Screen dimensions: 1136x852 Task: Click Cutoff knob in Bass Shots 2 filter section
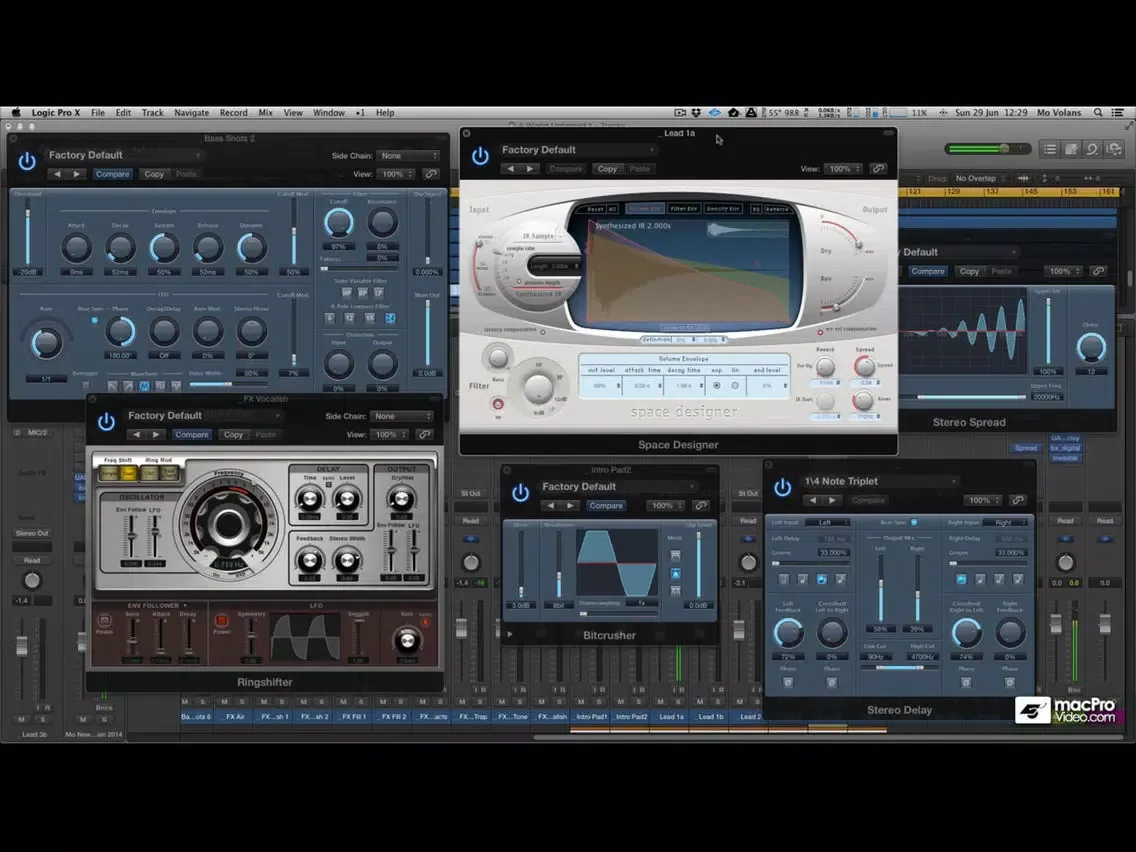pos(338,222)
